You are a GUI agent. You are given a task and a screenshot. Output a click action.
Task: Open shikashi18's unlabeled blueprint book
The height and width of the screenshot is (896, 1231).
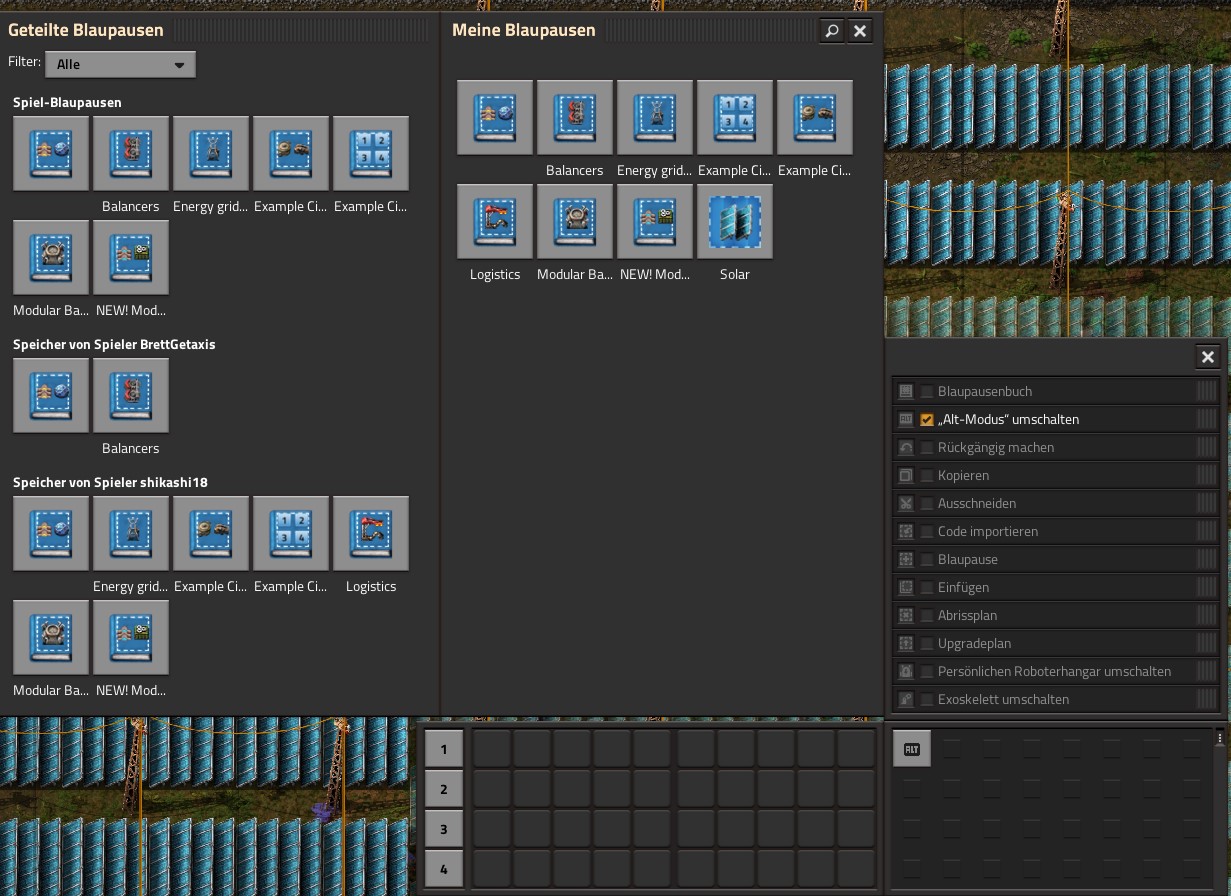(51, 533)
